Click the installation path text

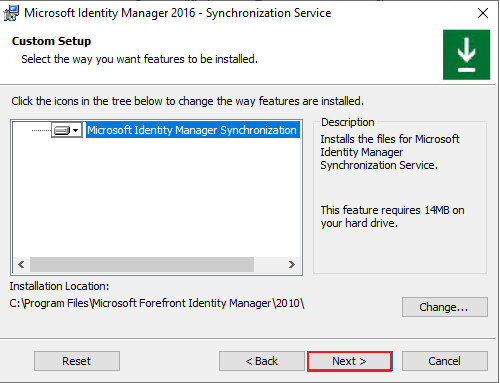coord(157,303)
